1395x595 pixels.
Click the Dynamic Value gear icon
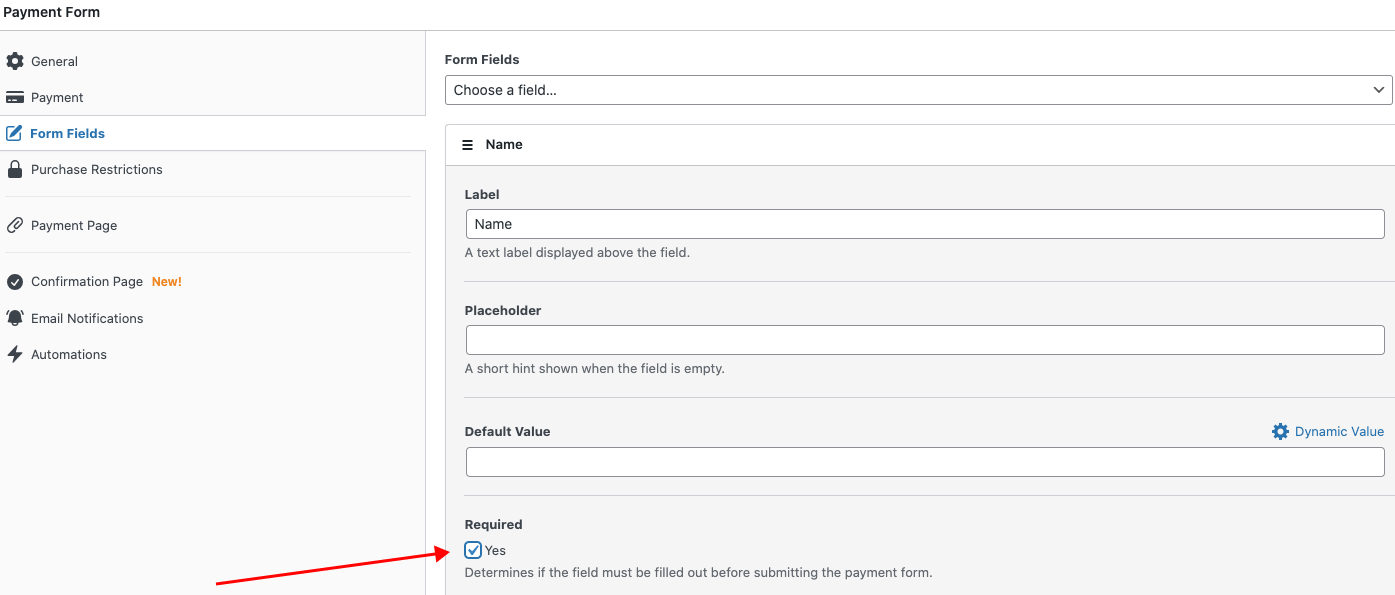[1280, 431]
